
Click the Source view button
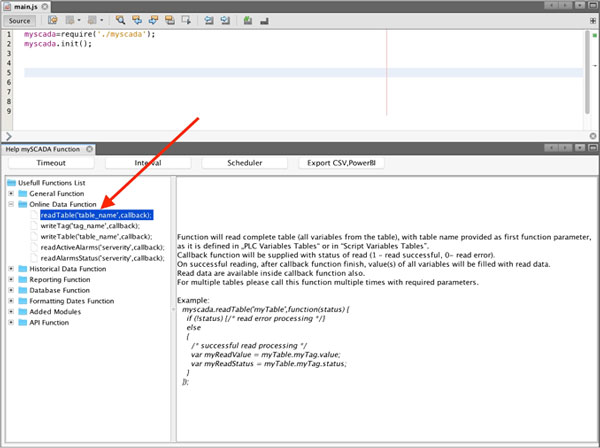pyautogui.click(x=20, y=21)
